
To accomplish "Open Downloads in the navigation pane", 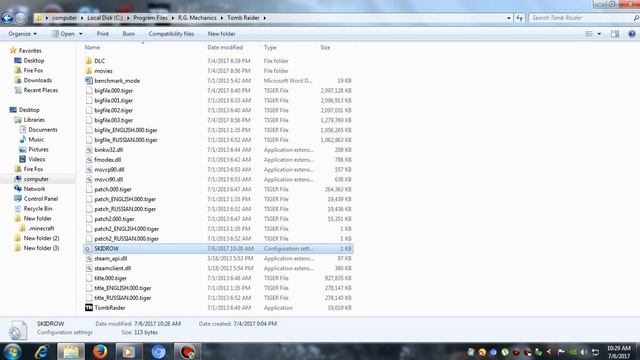I will 38,80.
